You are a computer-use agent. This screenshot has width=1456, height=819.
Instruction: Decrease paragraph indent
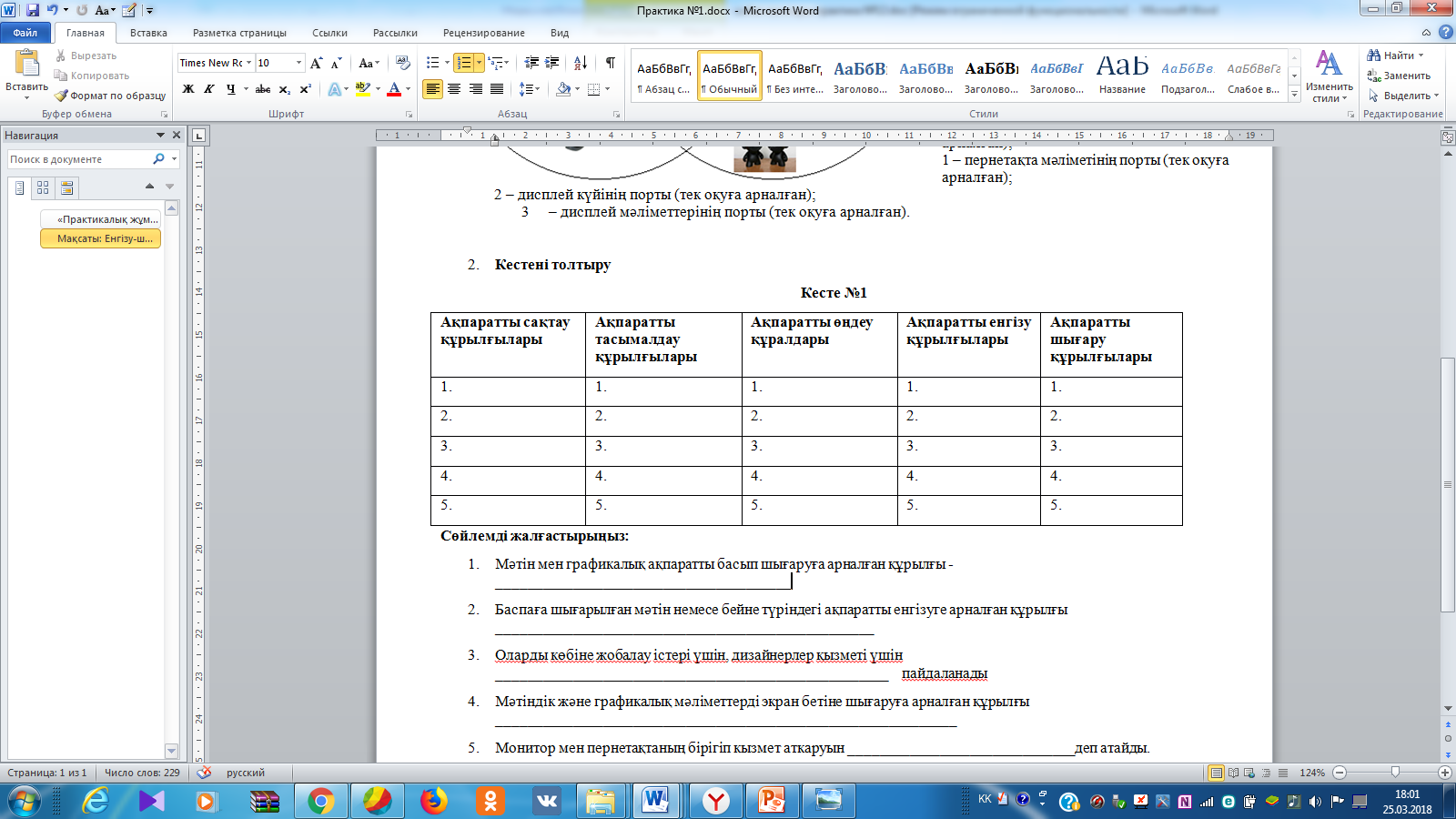pos(531,63)
